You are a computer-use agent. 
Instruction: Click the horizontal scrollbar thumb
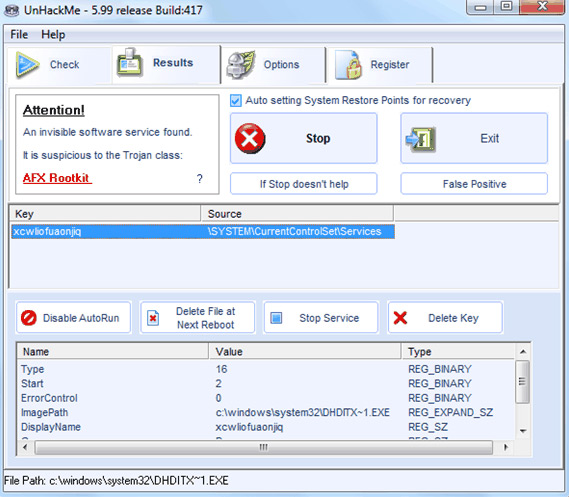pos(263,447)
